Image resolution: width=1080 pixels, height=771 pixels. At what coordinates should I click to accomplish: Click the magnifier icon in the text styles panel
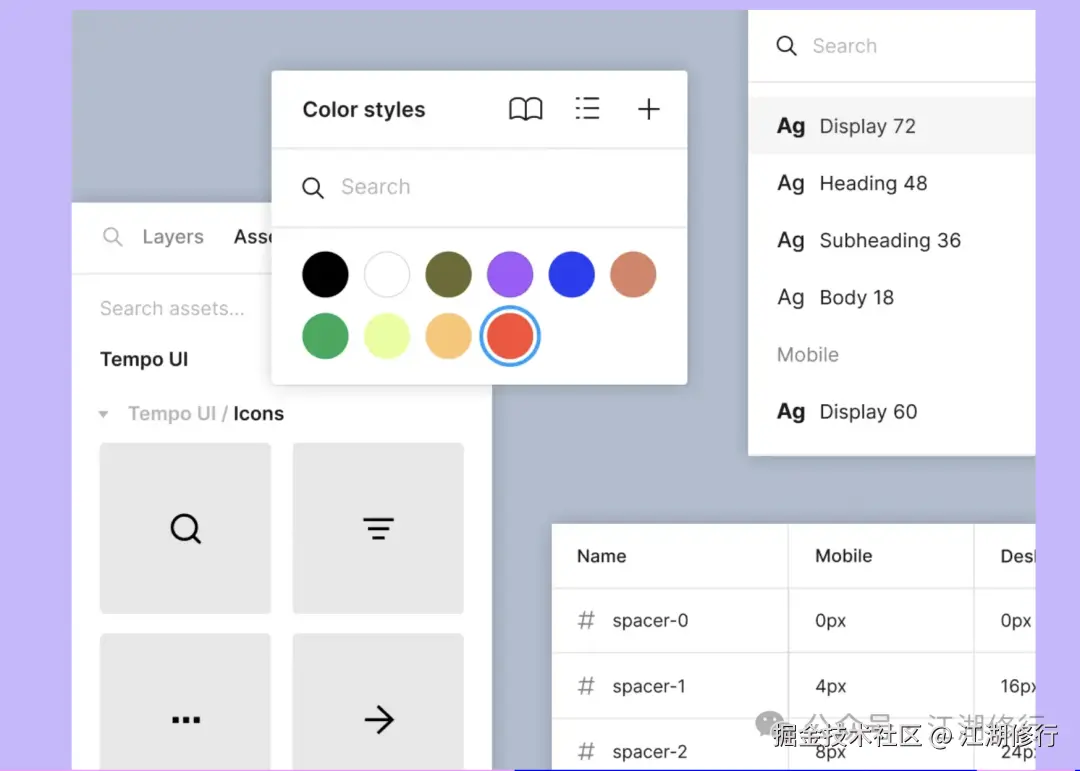786,46
